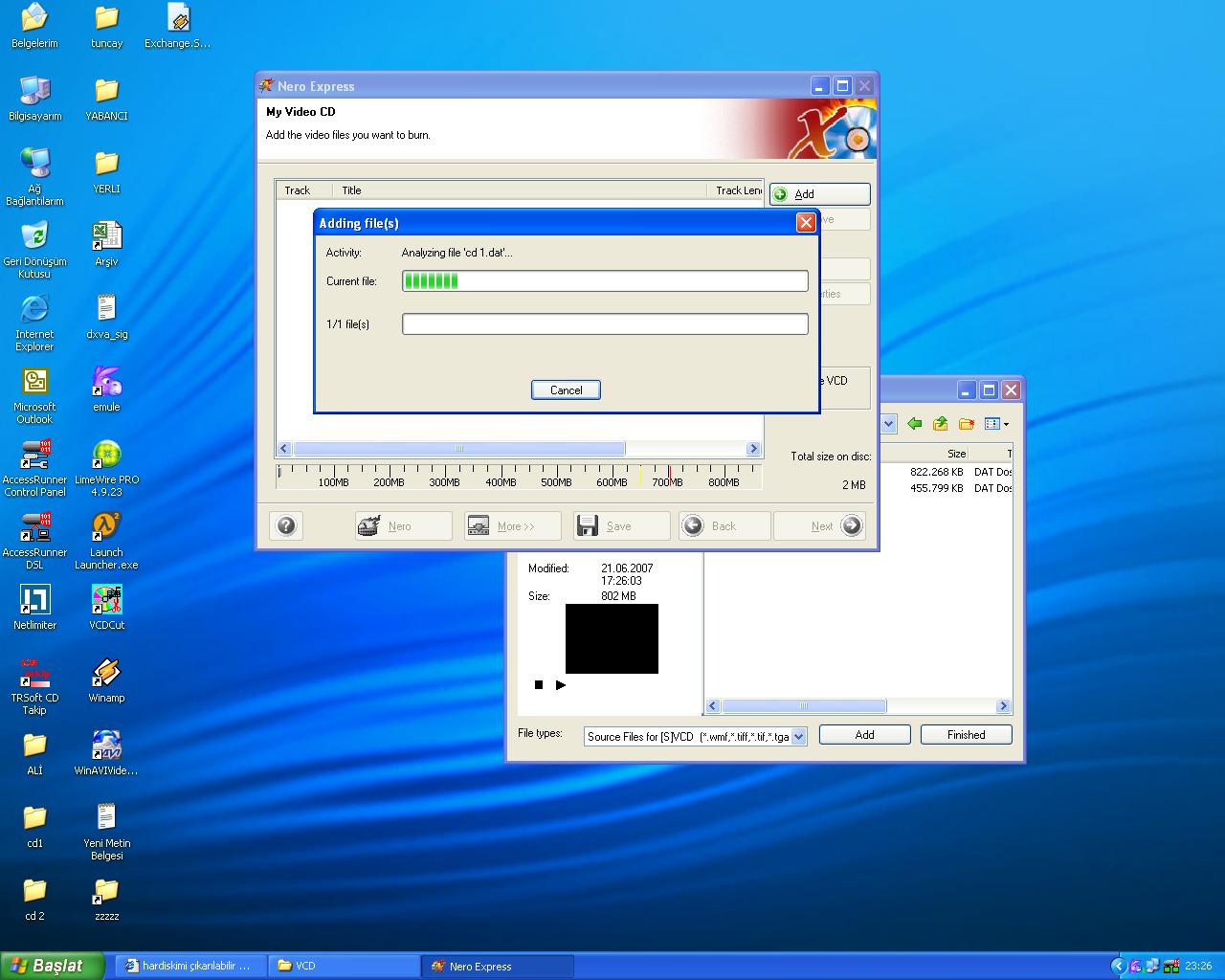Click up-one-level folder icon in browser

tap(940, 423)
